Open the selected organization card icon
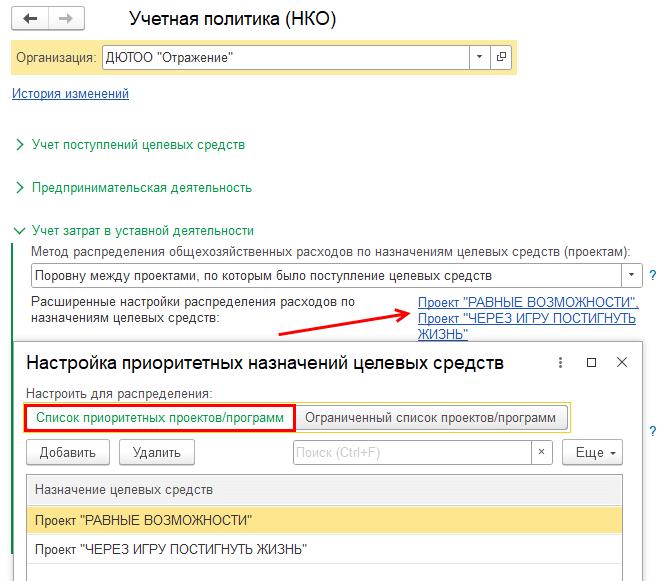Screen dimensions: 663x581 click(x=501, y=57)
